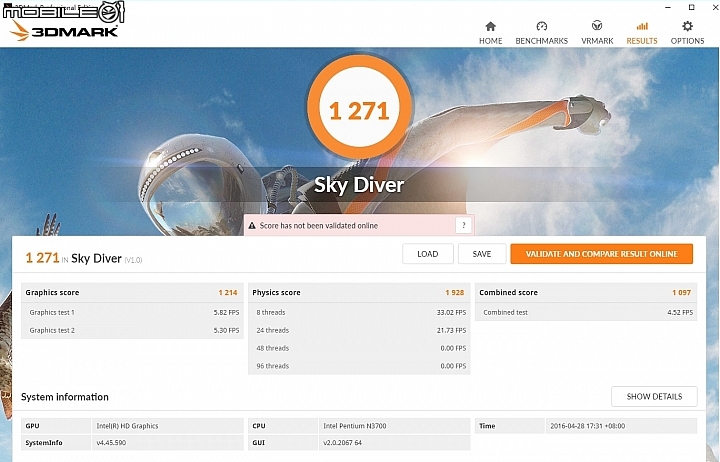Click the 1 214 graphics score value

click(x=228, y=293)
